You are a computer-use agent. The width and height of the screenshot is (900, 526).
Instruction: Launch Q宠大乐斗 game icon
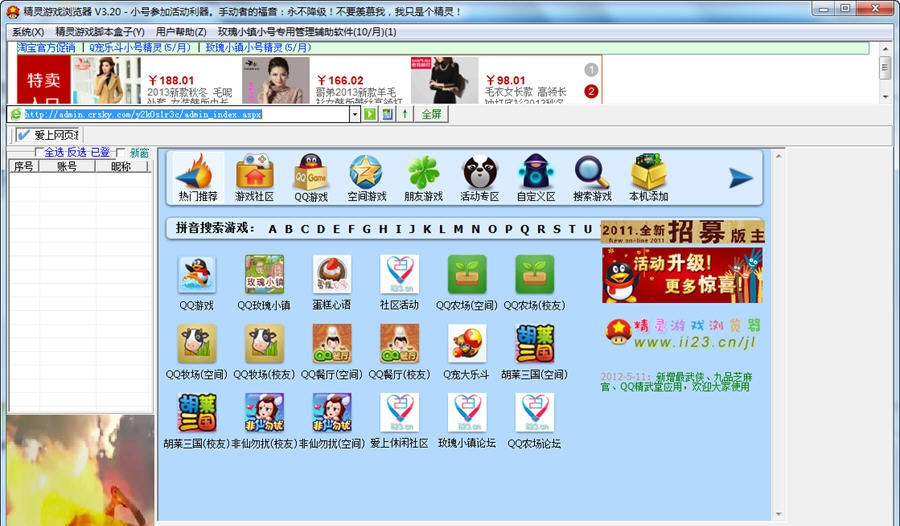tap(467, 343)
